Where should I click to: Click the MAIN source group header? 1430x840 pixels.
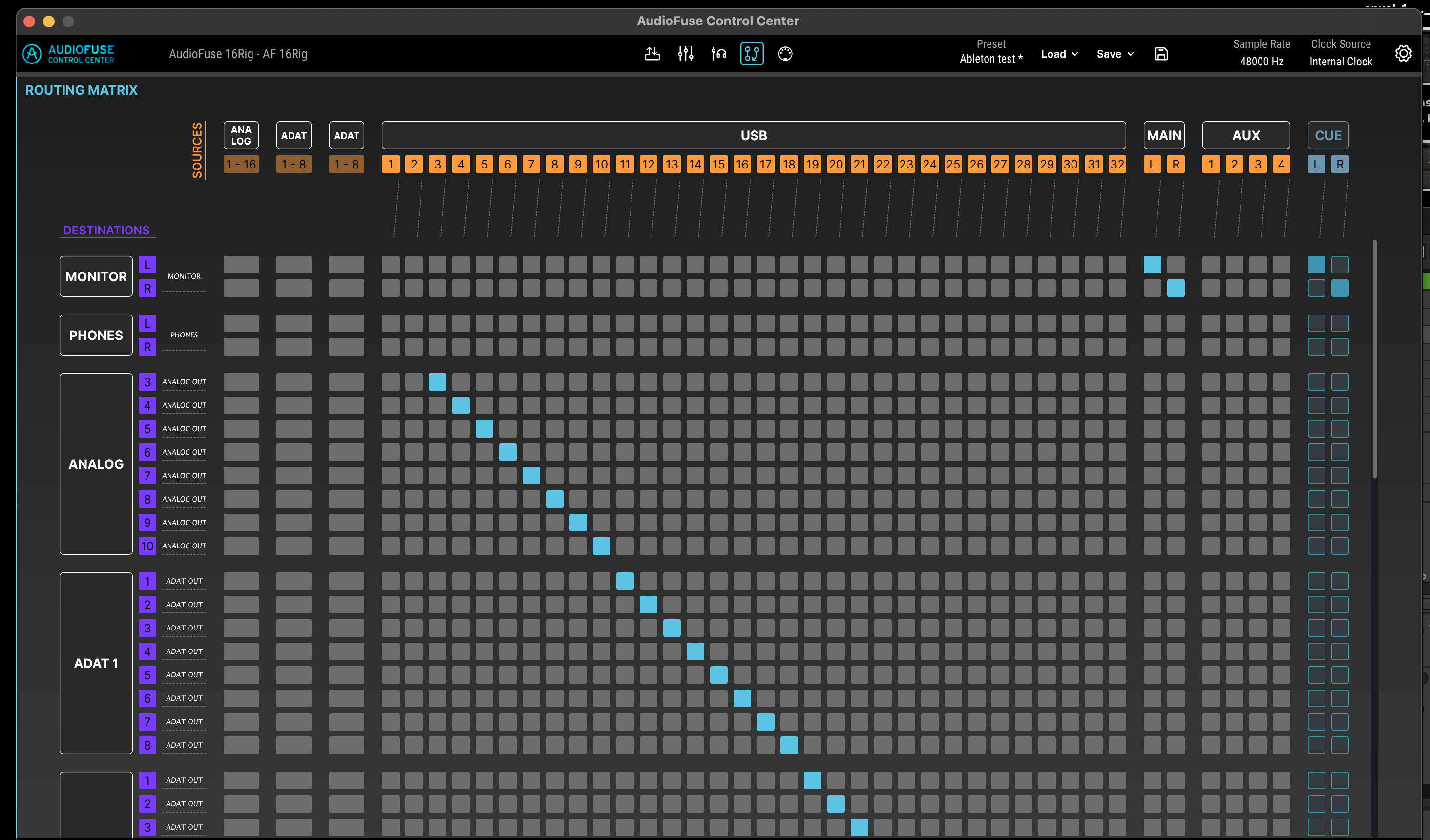point(1164,136)
